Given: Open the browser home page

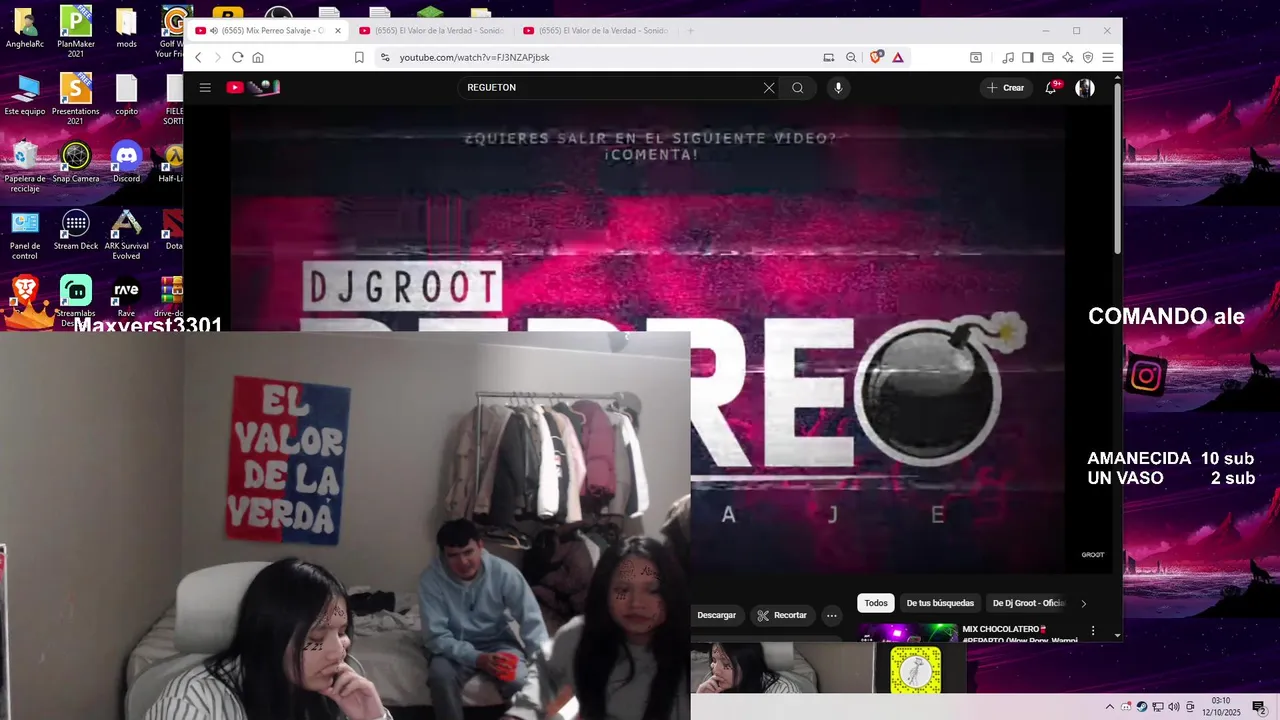Looking at the screenshot, I should click(x=258, y=58).
